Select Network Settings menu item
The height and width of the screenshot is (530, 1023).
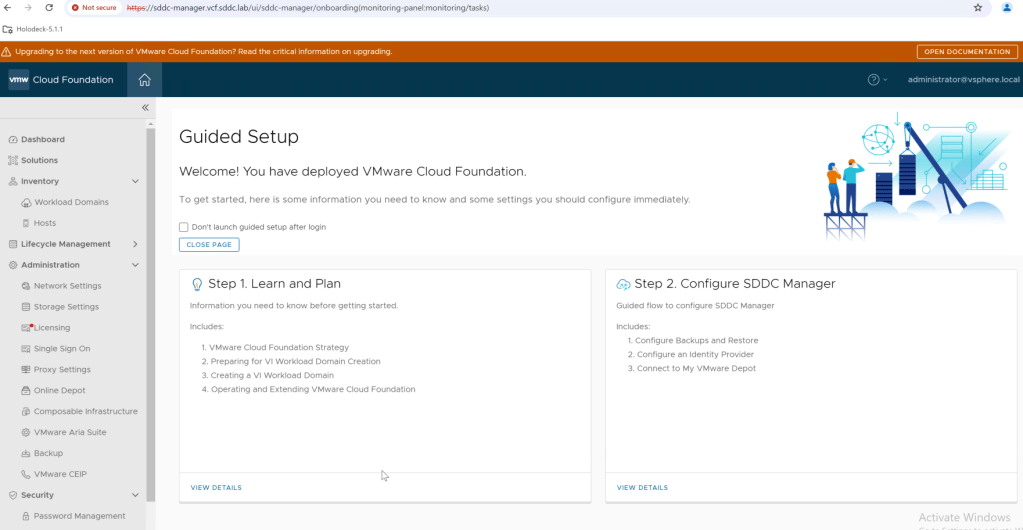pos(67,286)
